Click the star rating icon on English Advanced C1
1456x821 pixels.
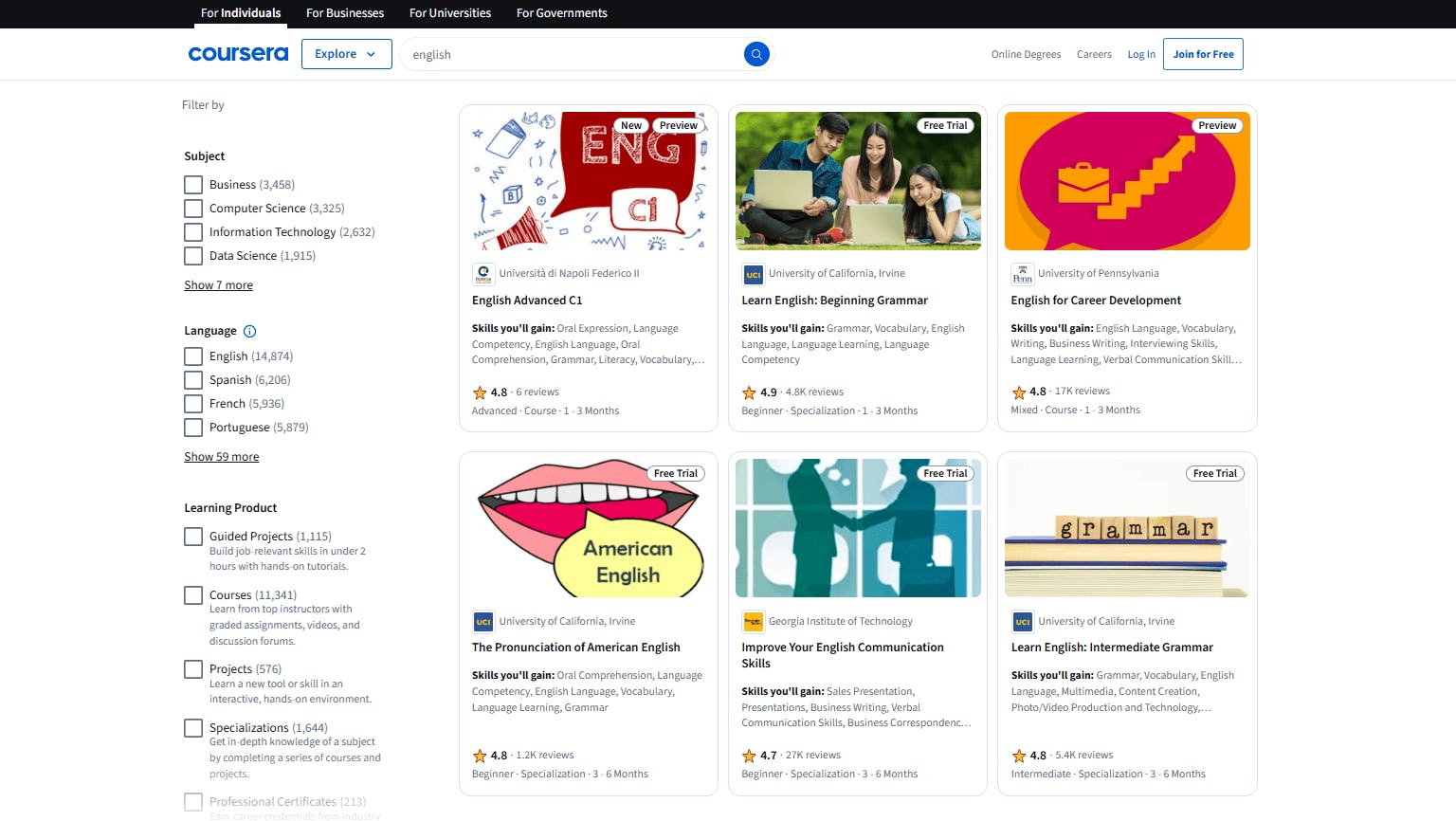[x=479, y=392]
